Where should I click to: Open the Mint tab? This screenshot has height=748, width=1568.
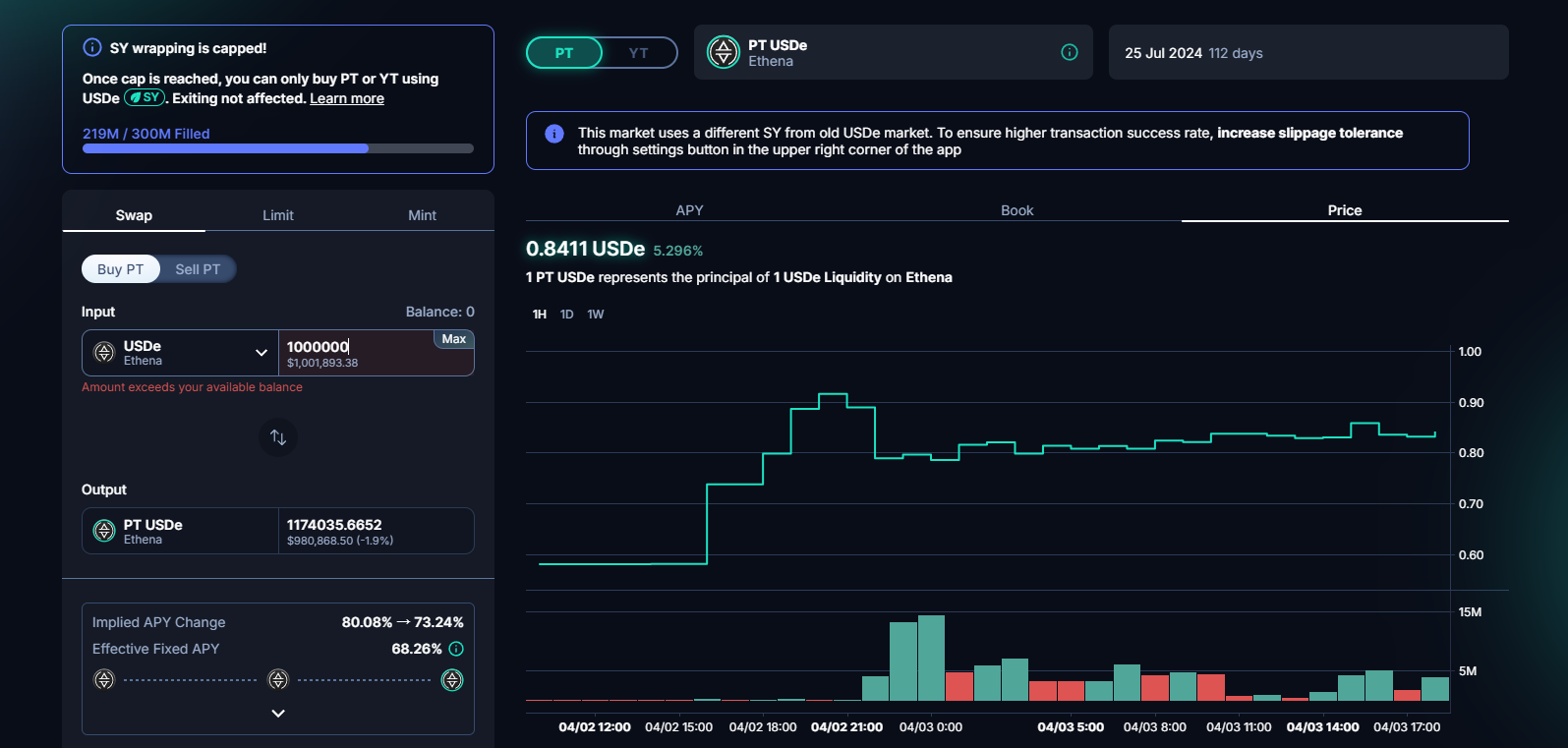coord(423,215)
